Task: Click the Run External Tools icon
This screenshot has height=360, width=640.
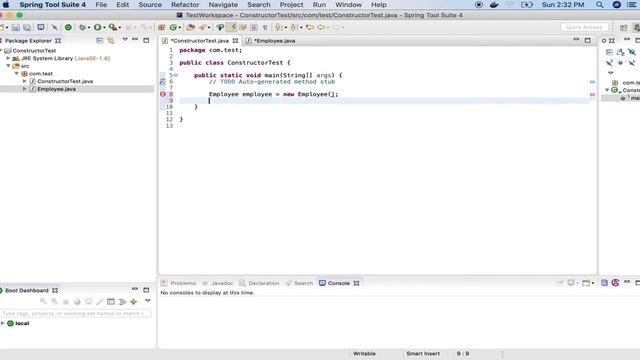Action: pos(113,27)
